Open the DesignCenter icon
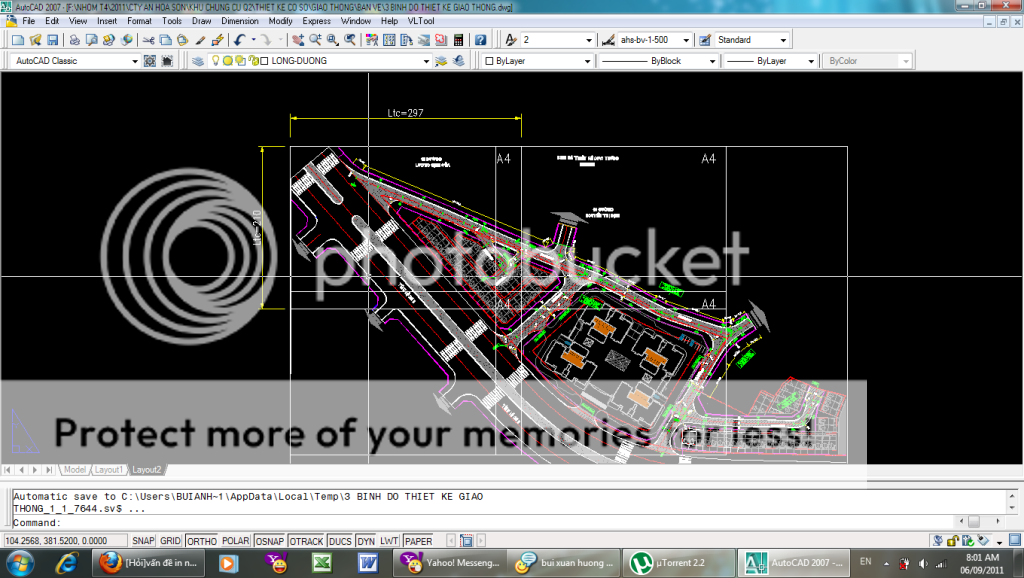 pyautogui.click(x=389, y=40)
